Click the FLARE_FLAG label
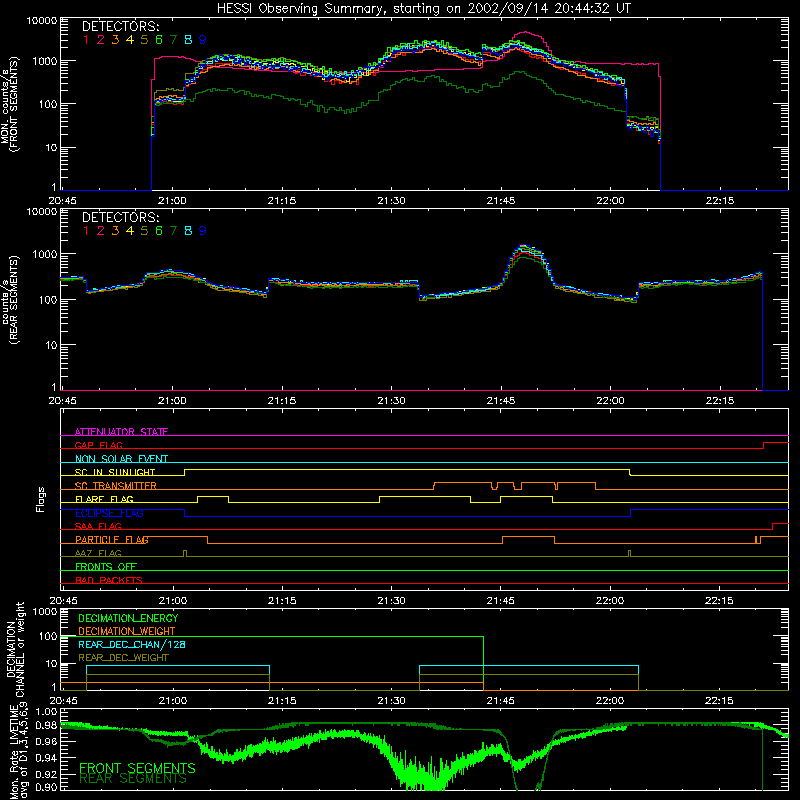800x800 pixels. [x=104, y=499]
